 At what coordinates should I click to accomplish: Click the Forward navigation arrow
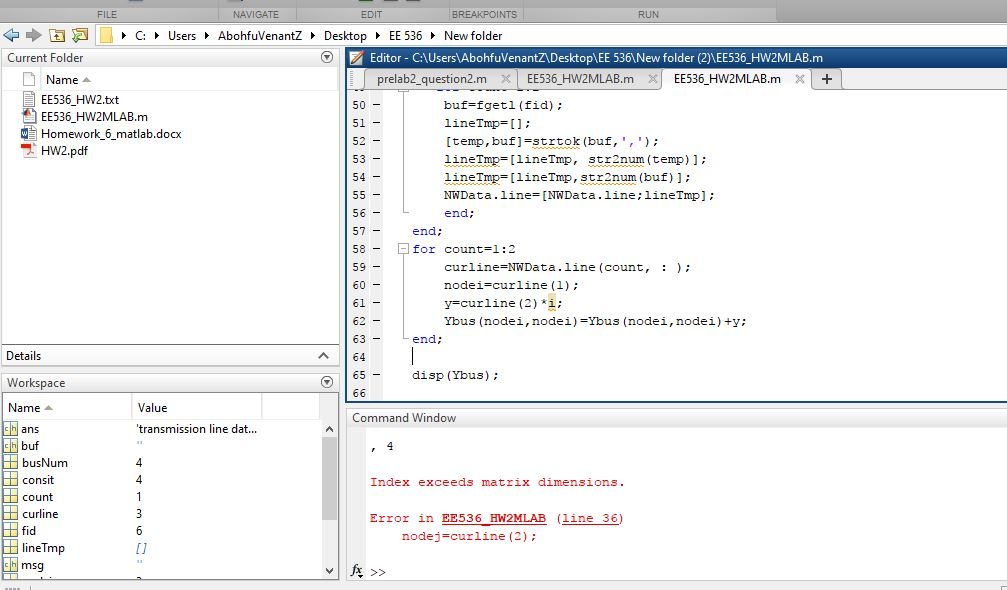point(32,35)
